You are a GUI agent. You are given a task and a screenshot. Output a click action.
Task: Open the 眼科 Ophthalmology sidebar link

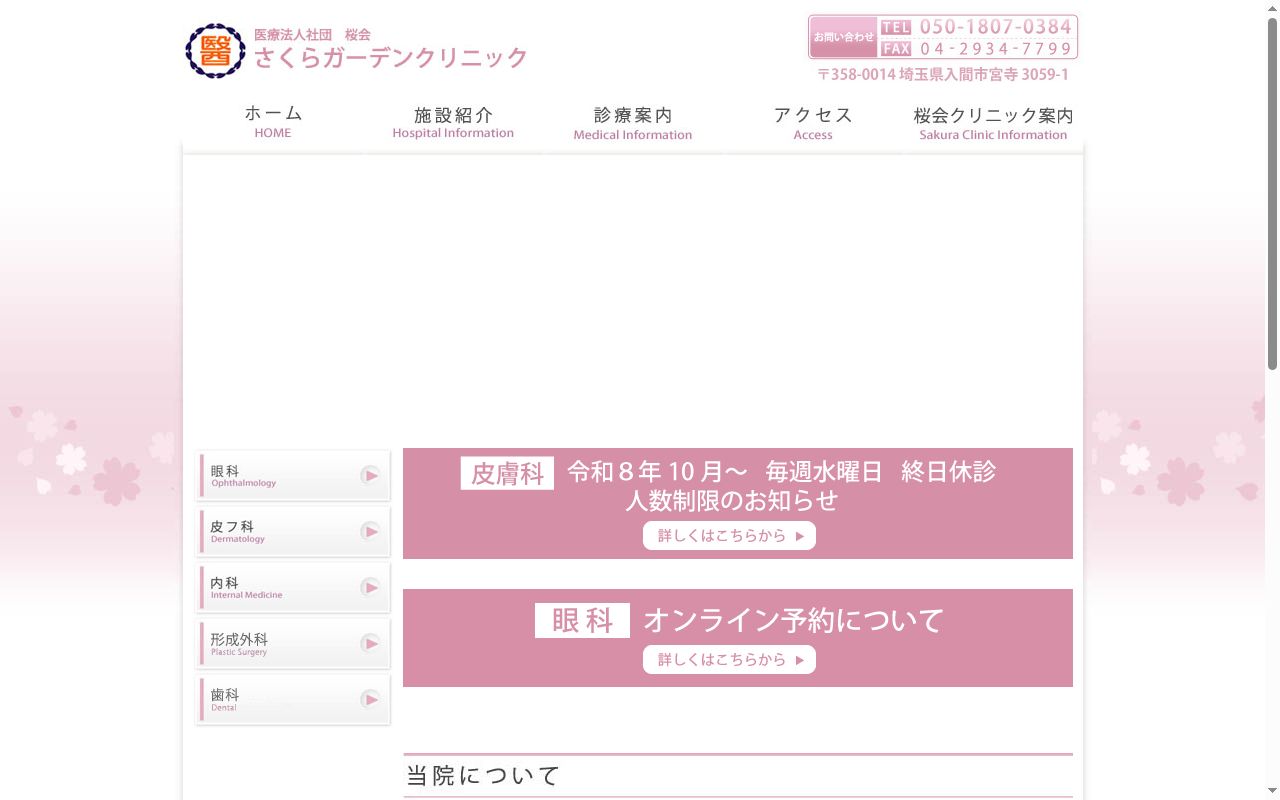(x=293, y=475)
